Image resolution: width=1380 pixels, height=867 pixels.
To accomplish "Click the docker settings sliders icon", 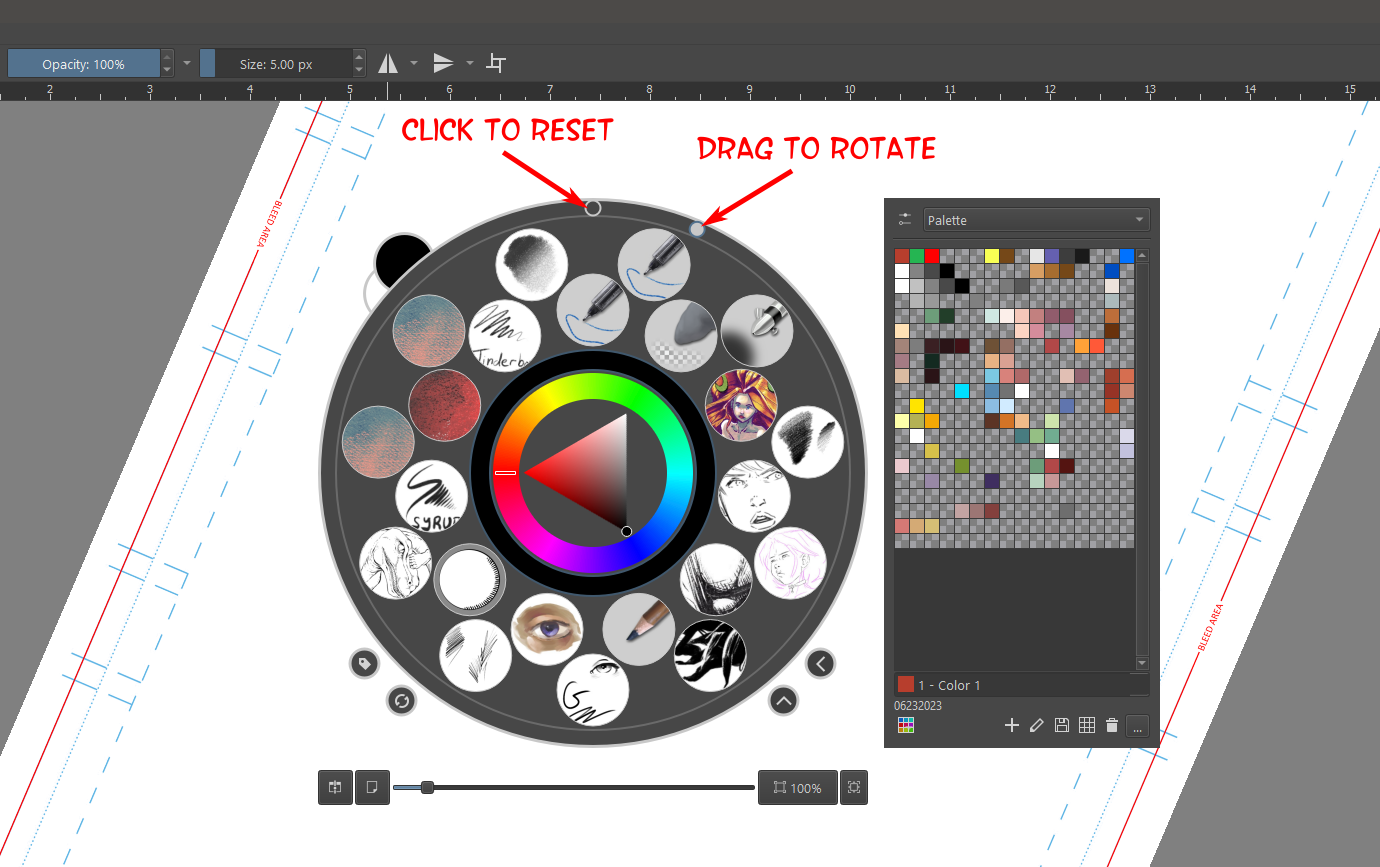I will click(905, 219).
